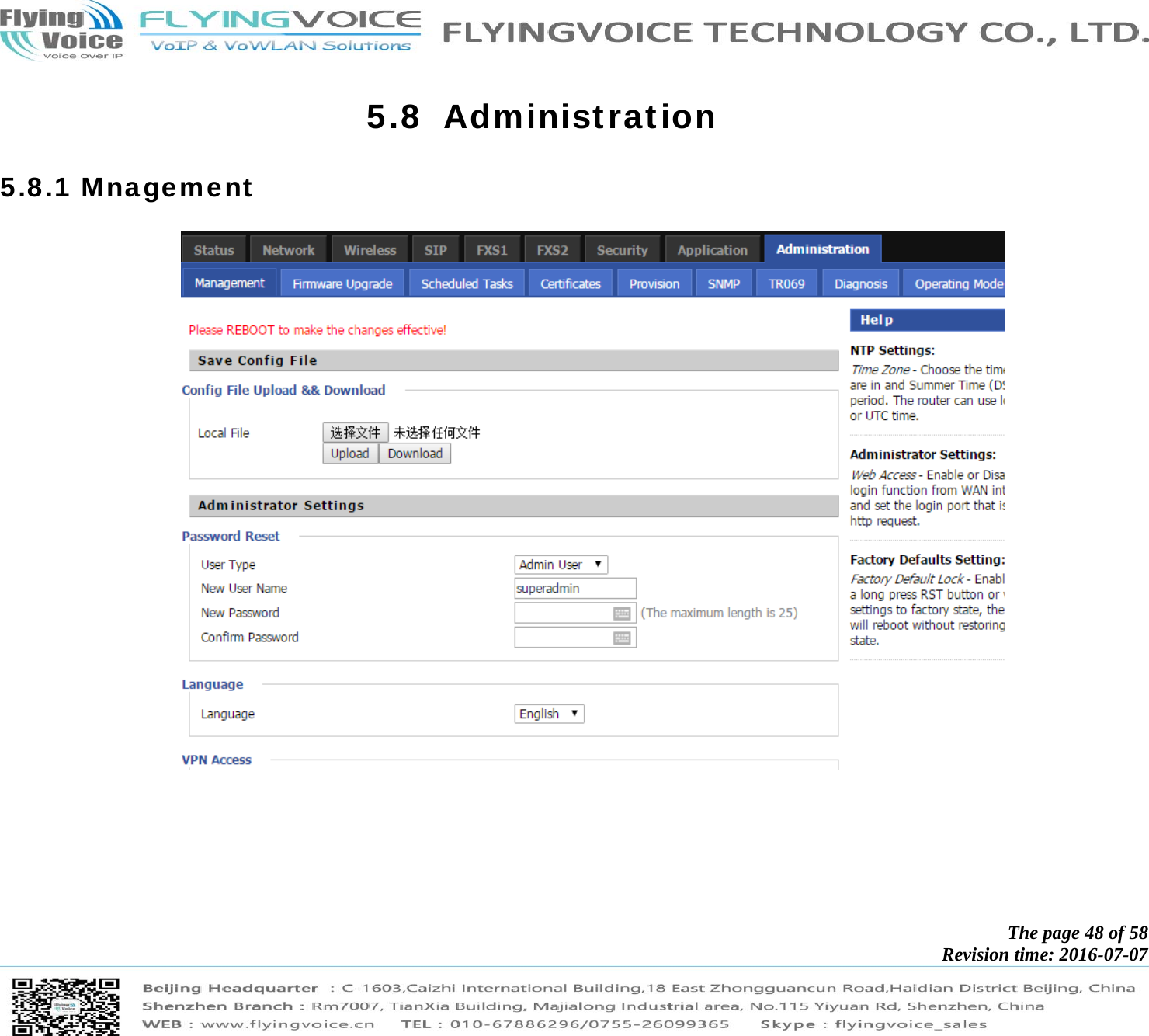Open the Firmware Upgrade sub-tab

[342, 284]
